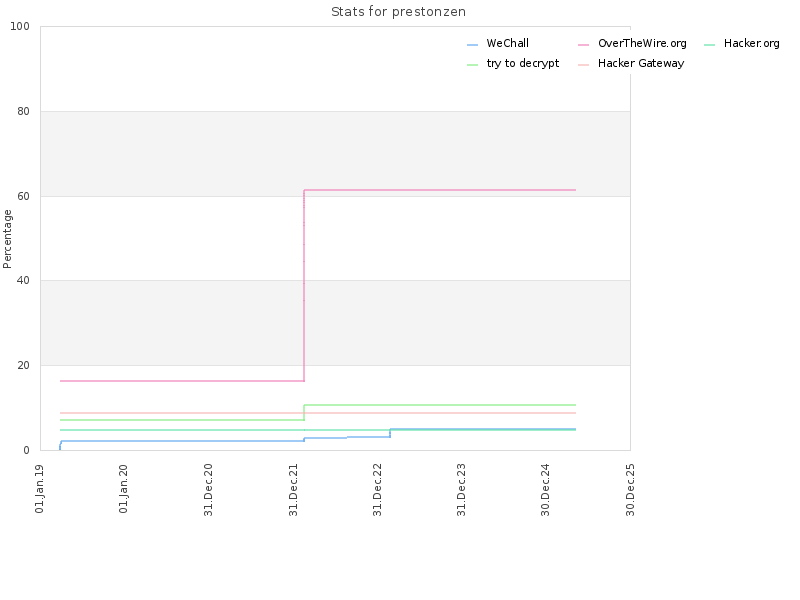
Task: Click the pink OverTheWire line's vertical jump
Action: [304, 286]
